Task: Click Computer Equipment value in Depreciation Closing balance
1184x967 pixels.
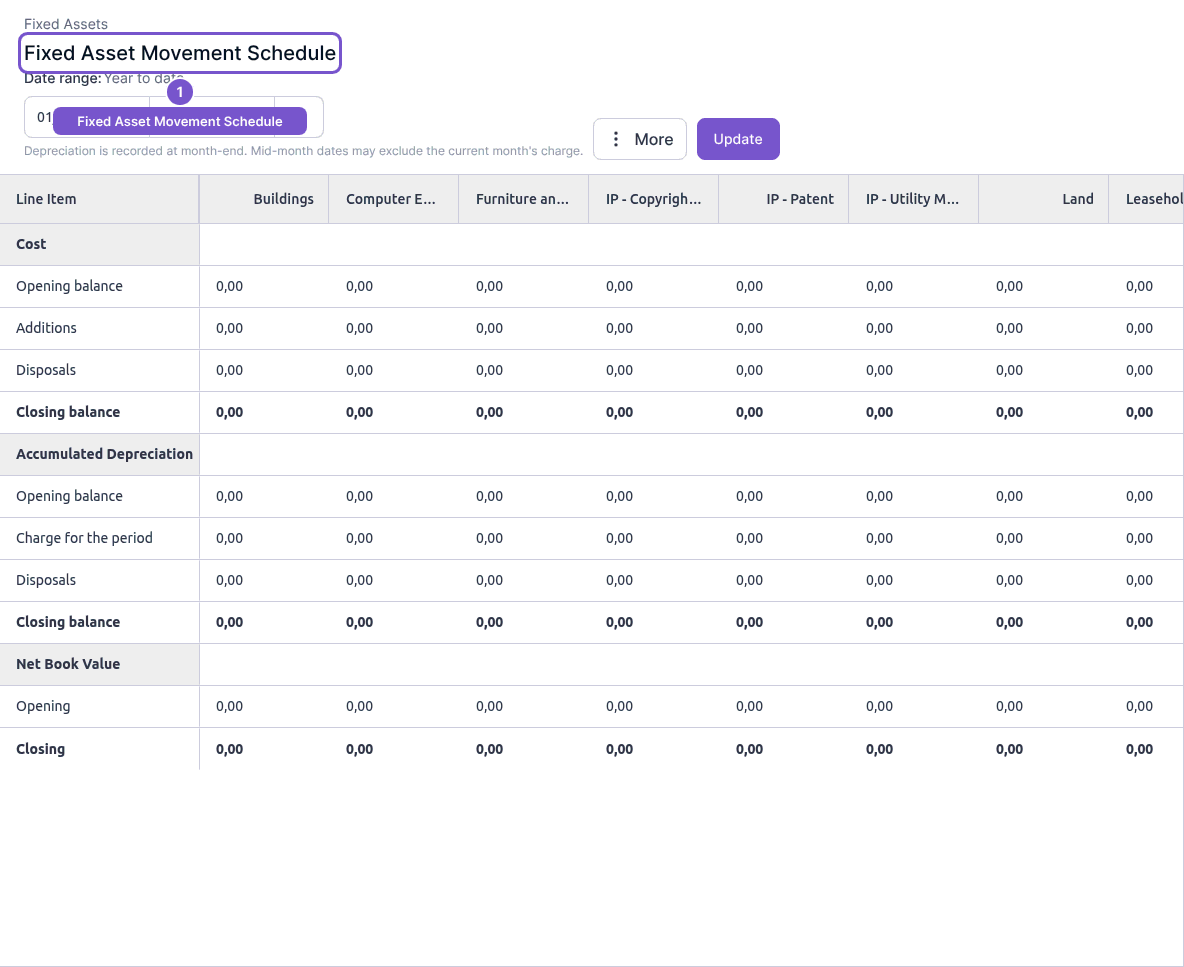Action: (359, 622)
